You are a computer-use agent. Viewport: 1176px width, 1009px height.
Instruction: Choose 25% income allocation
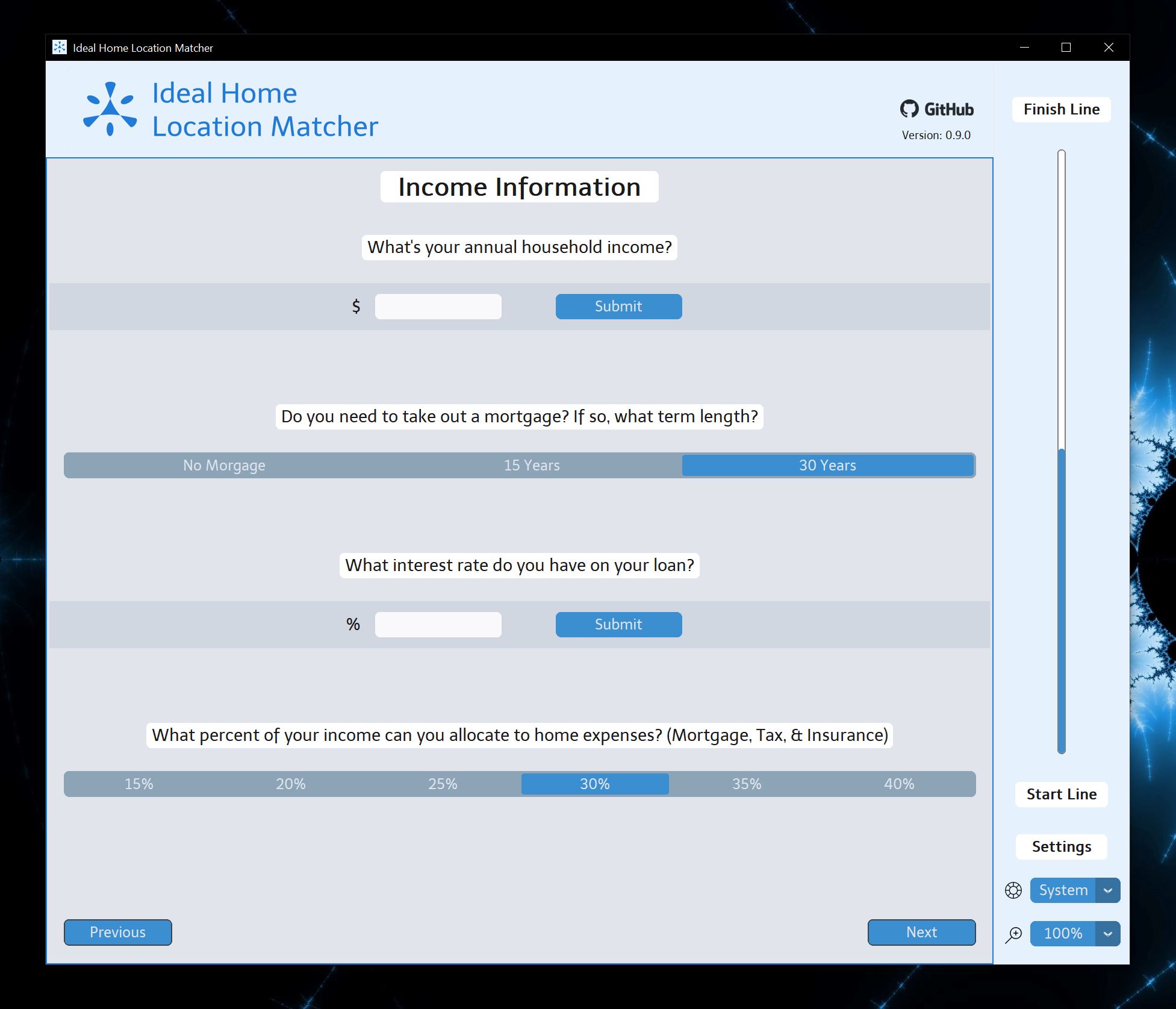443,784
